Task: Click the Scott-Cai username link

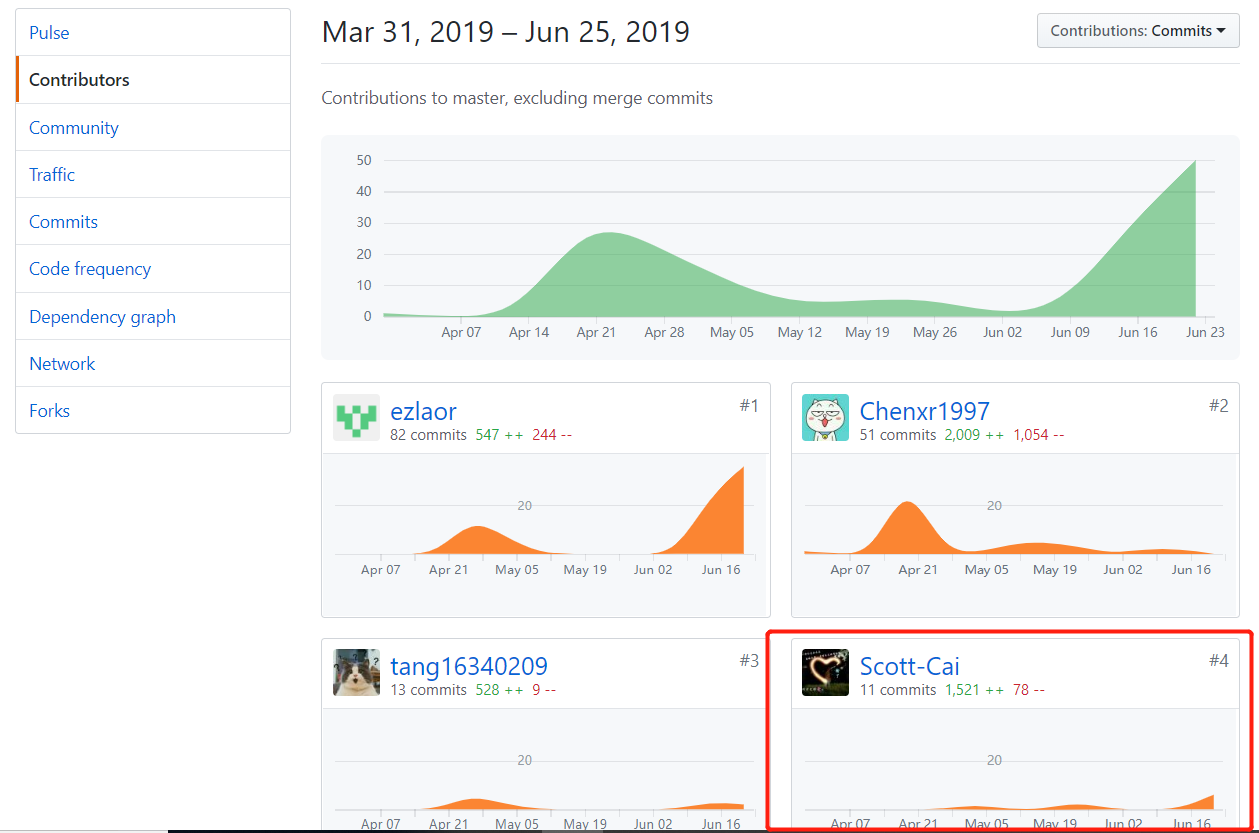Action: (909, 666)
